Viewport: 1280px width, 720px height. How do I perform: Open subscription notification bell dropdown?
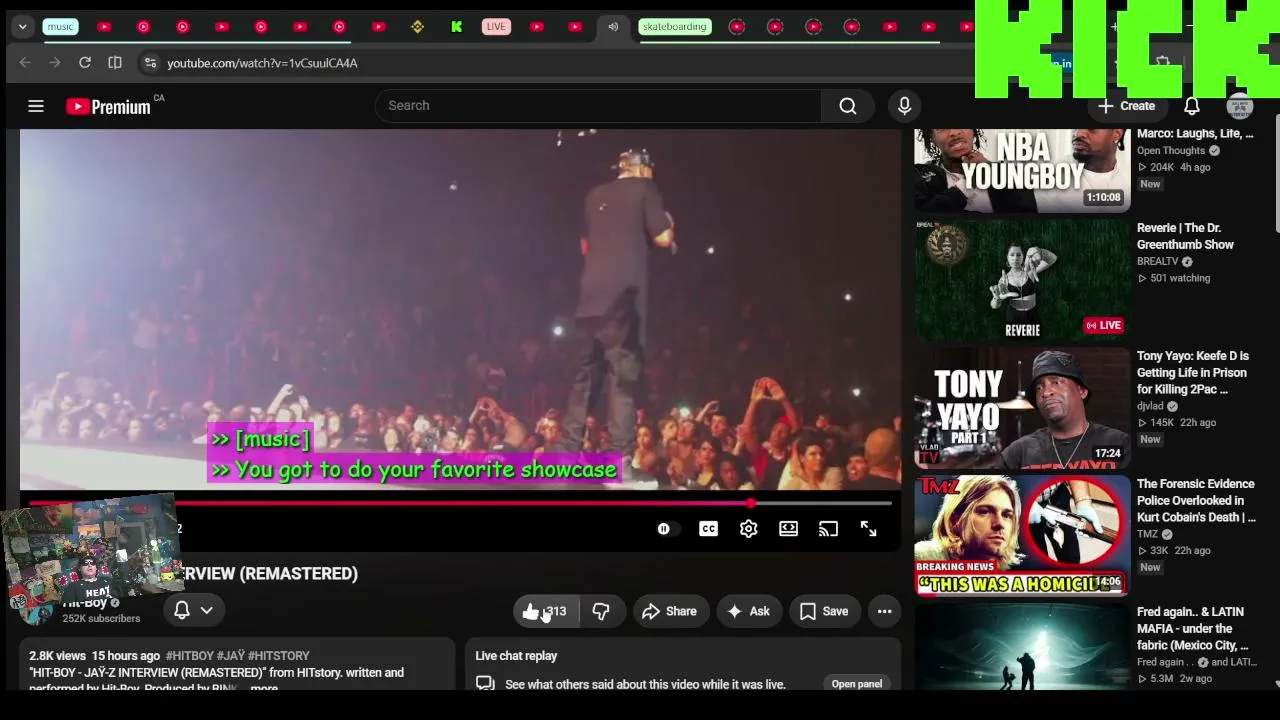(193, 610)
